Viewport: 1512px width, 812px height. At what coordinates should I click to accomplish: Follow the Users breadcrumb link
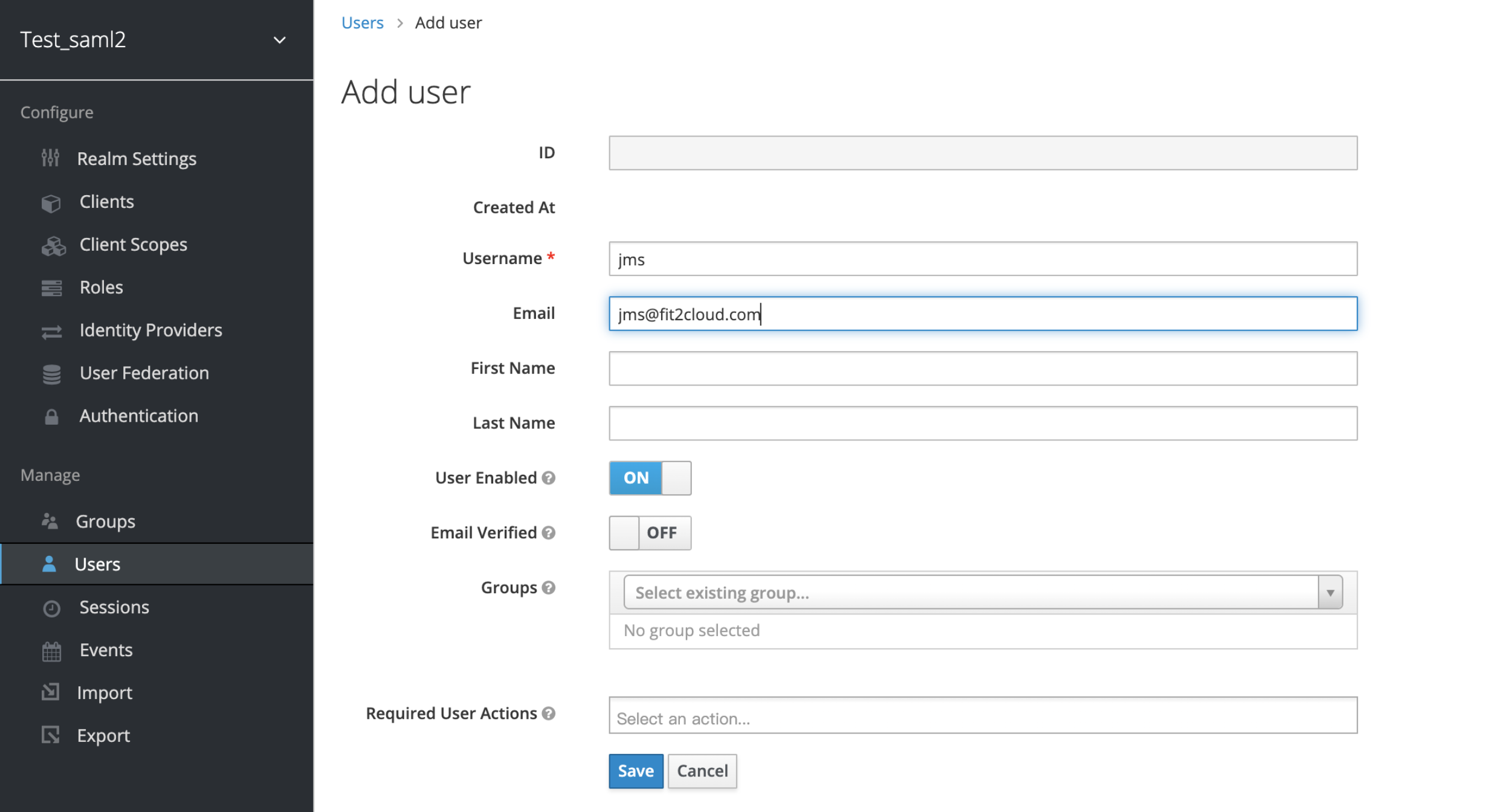click(362, 22)
